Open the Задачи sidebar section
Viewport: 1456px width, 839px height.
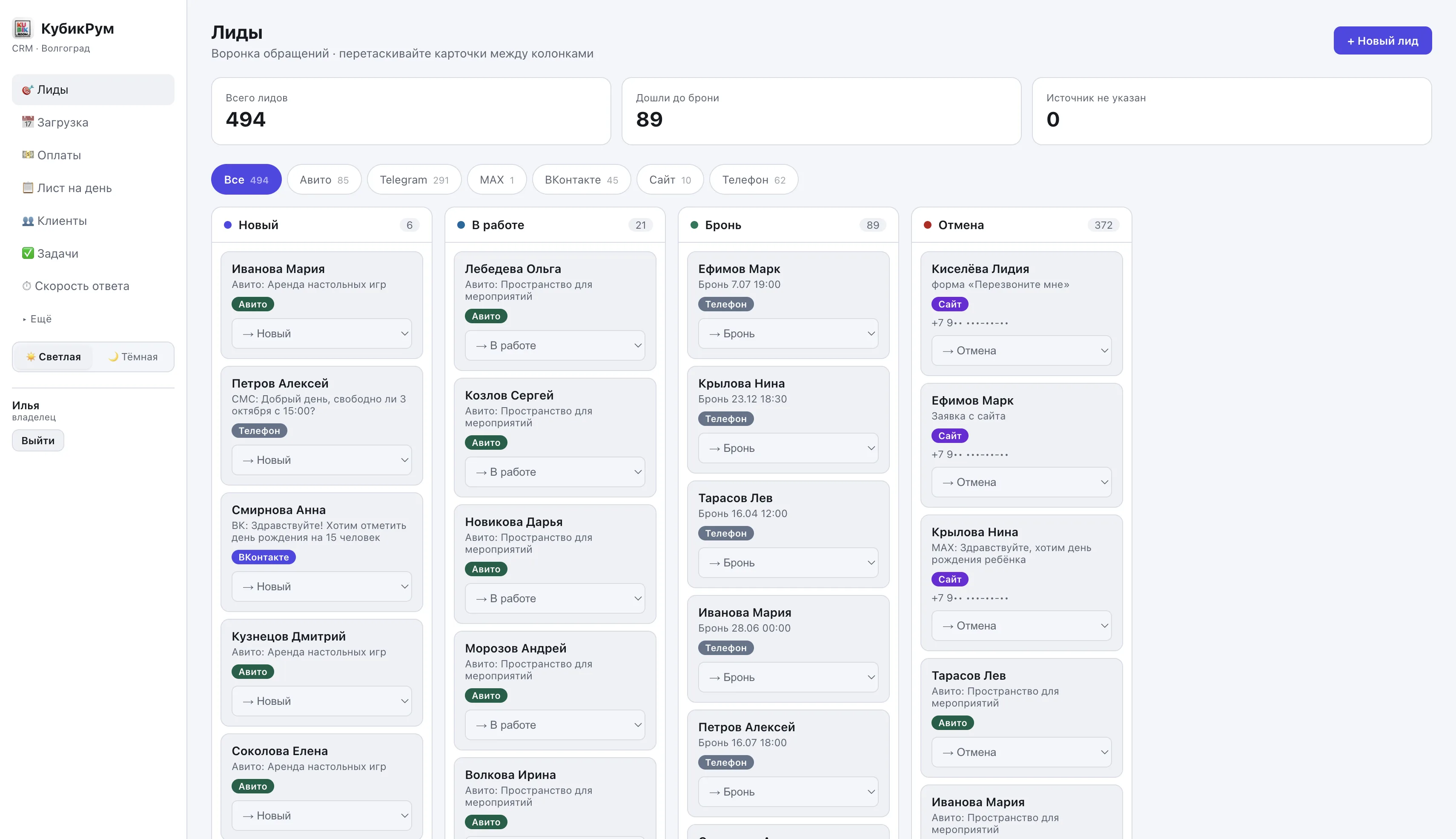[93, 253]
